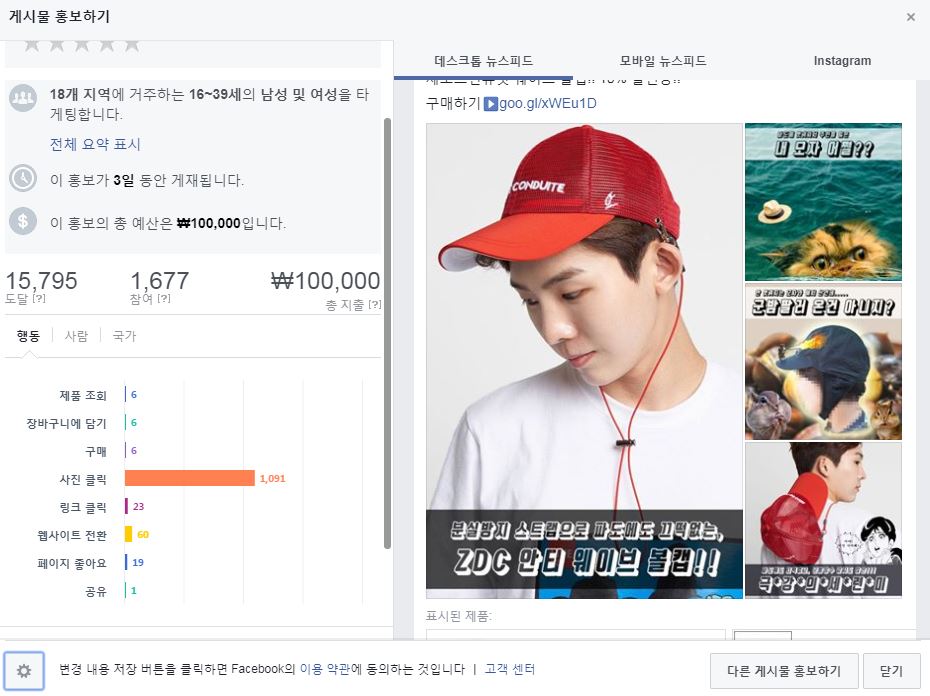Click the 다른 게시물 홍보하기 button
This screenshot has height=696, width=930.
coord(784,671)
